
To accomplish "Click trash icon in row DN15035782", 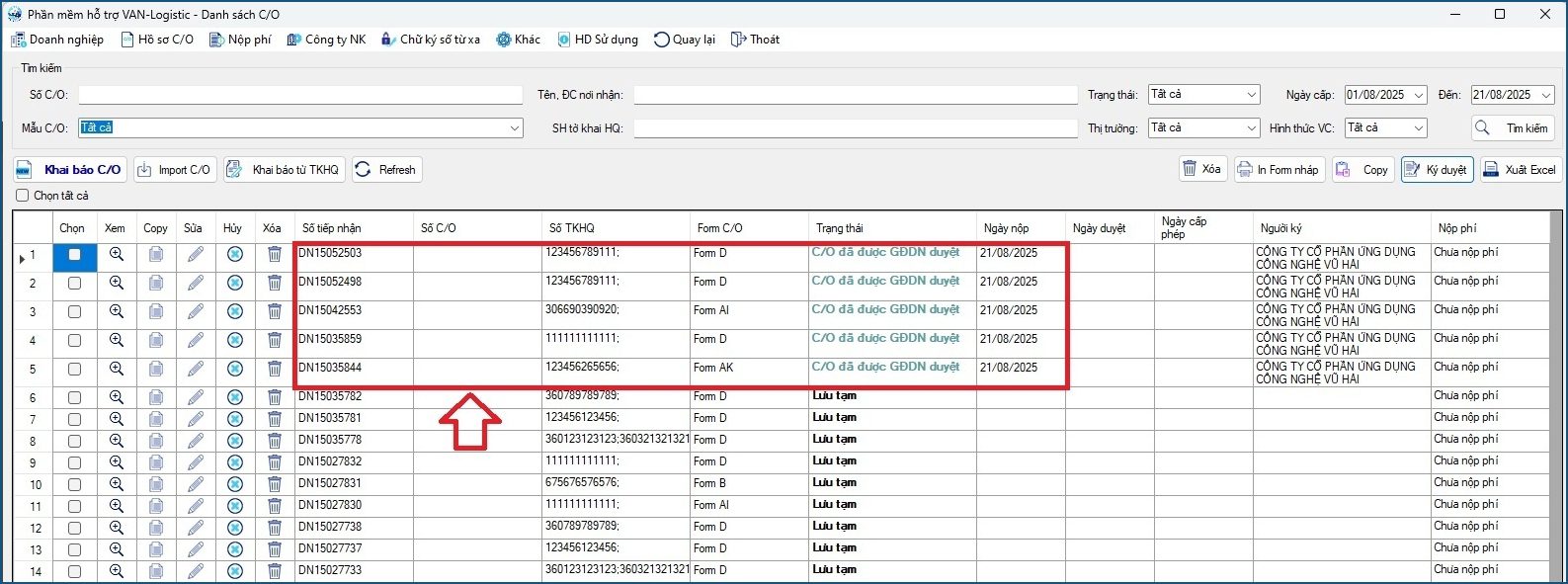I will pos(275,398).
